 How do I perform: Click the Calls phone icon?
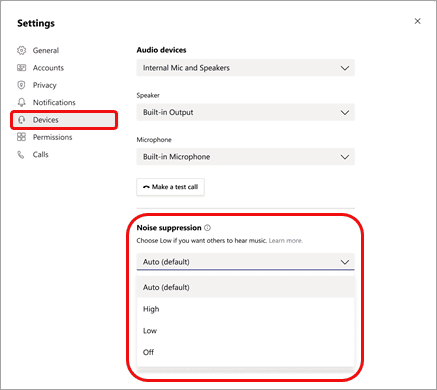(x=21, y=155)
